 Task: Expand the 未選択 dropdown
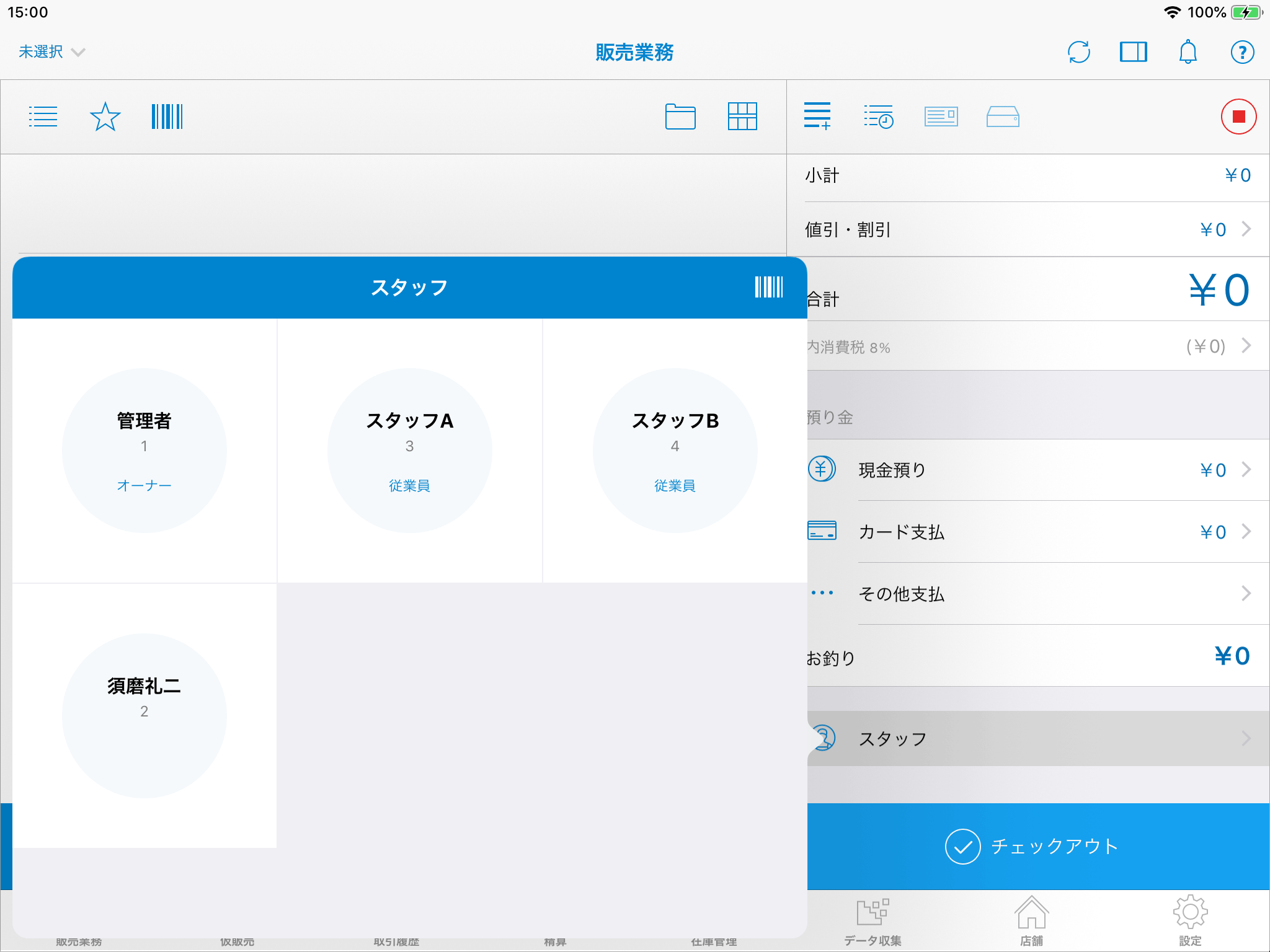point(52,52)
